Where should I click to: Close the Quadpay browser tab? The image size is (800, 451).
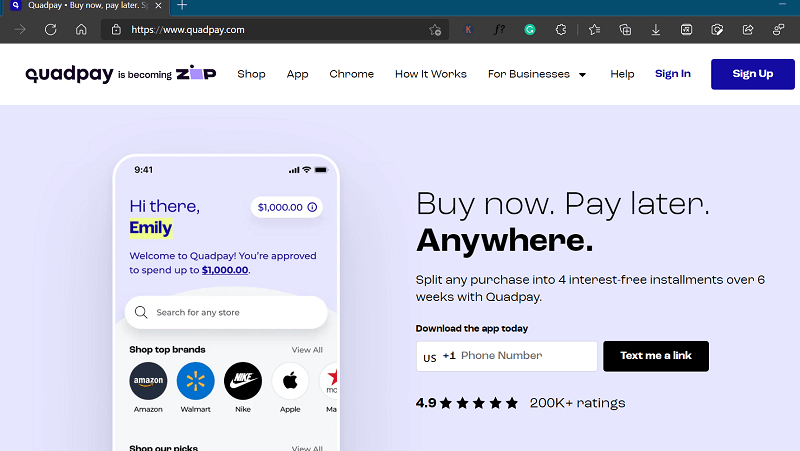158,6
